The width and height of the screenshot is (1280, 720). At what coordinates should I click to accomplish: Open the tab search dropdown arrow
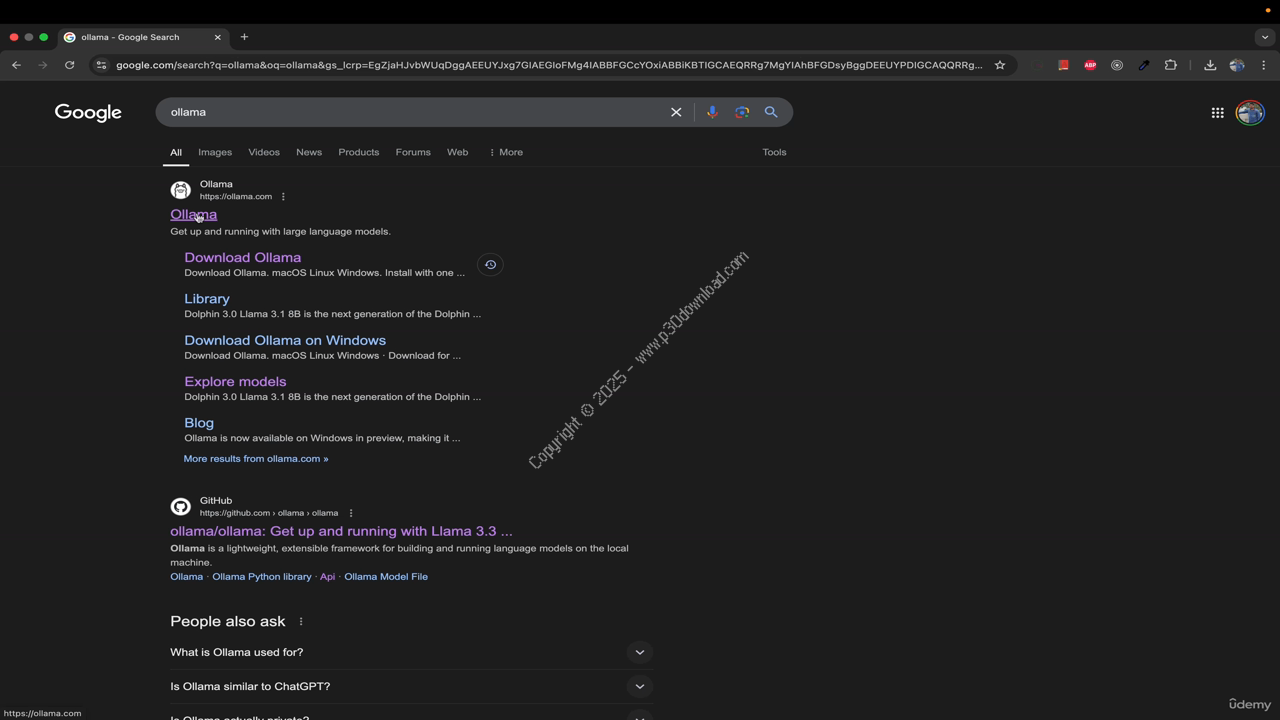tap(1264, 37)
